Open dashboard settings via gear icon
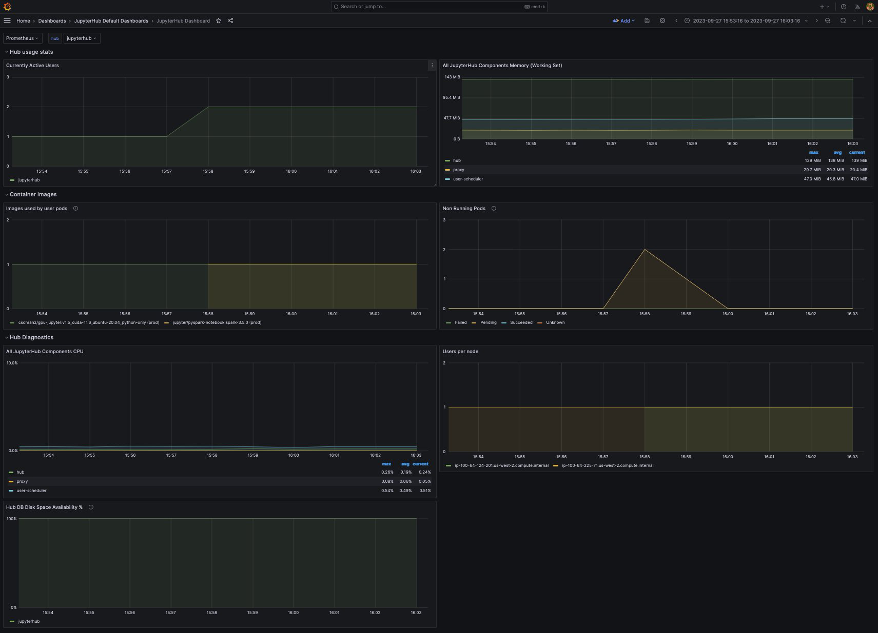Image resolution: width=879 pixels, height=633 pixels. pyautogui.click(x=661, y=20)
